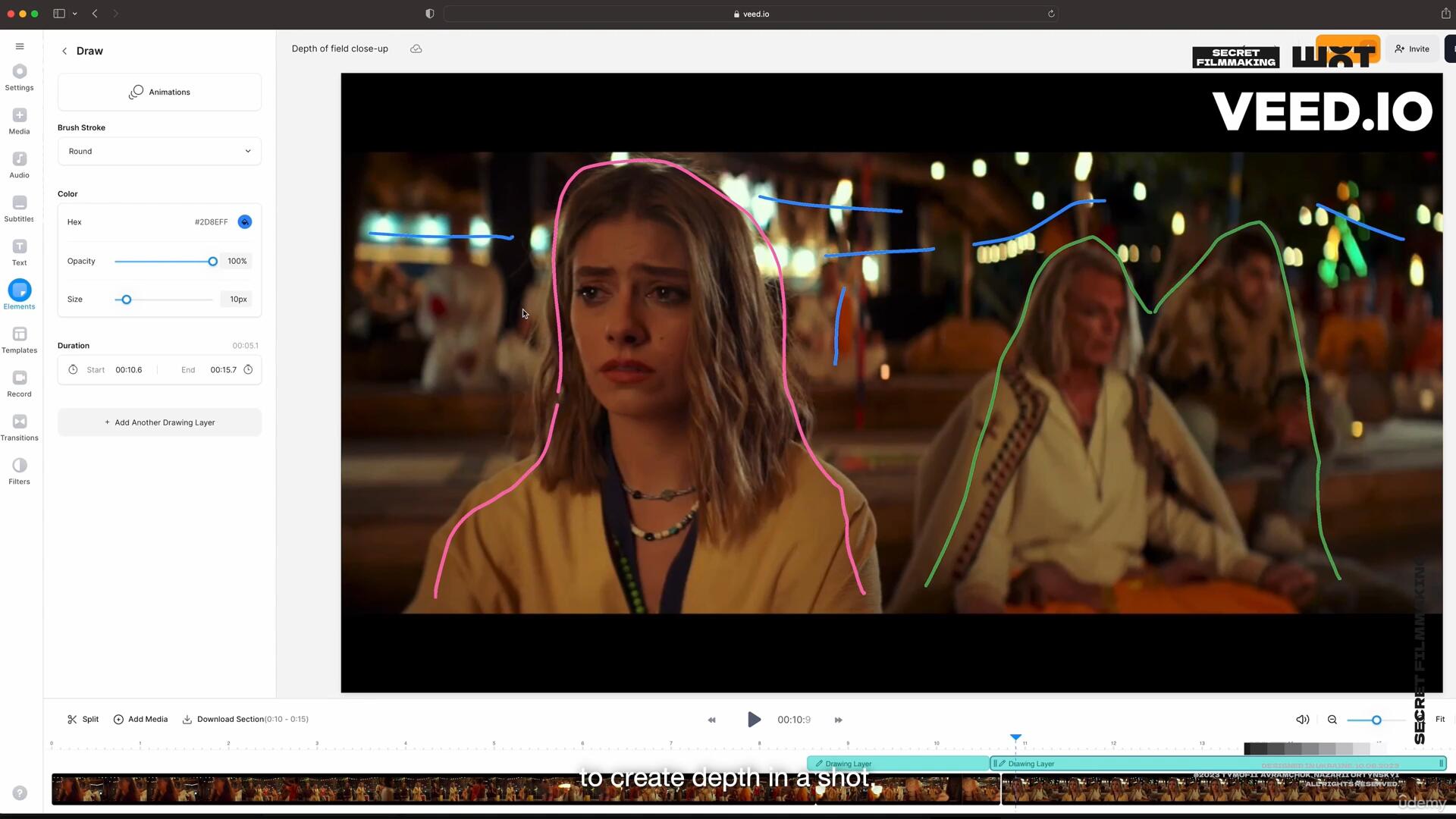
Task: Expand the Brush Stroke dropdown
Action: pyautogui.click(x=159, y=150)
